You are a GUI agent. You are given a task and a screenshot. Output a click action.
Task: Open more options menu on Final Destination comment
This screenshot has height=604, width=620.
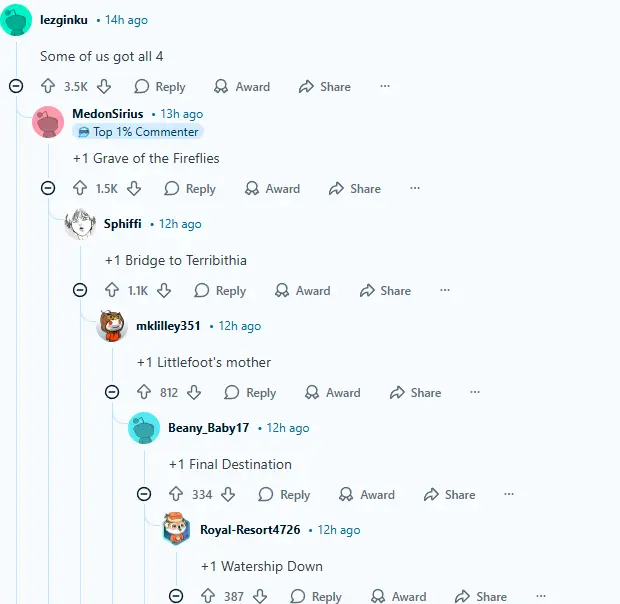(509, 494)
